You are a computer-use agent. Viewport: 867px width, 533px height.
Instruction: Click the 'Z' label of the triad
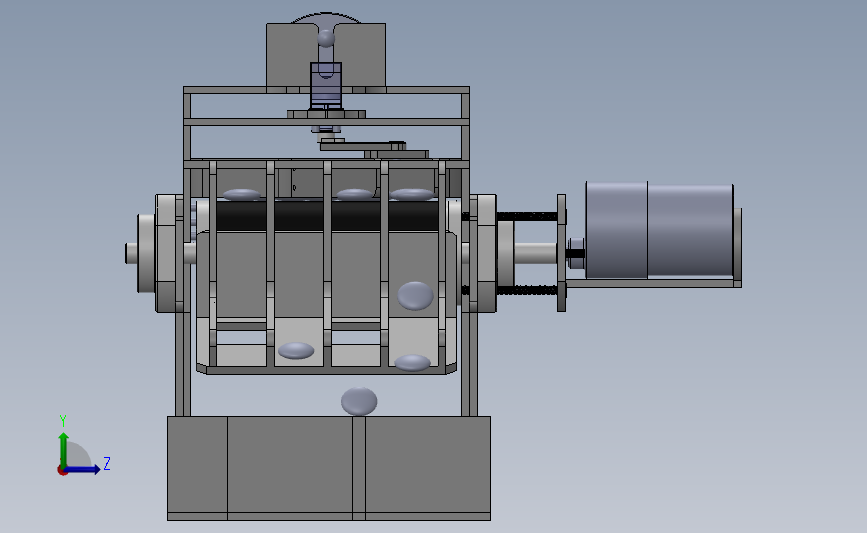tap(107, 463)
